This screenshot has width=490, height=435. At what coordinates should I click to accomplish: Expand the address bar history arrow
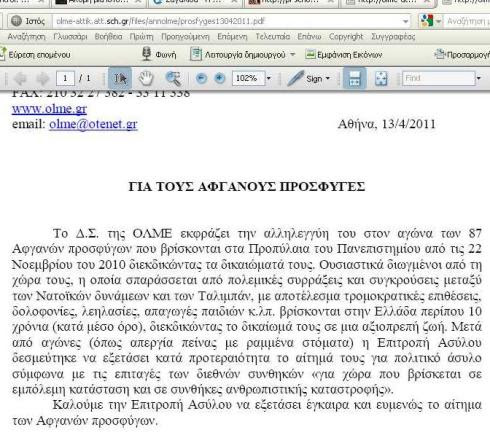tap(405, 22)
